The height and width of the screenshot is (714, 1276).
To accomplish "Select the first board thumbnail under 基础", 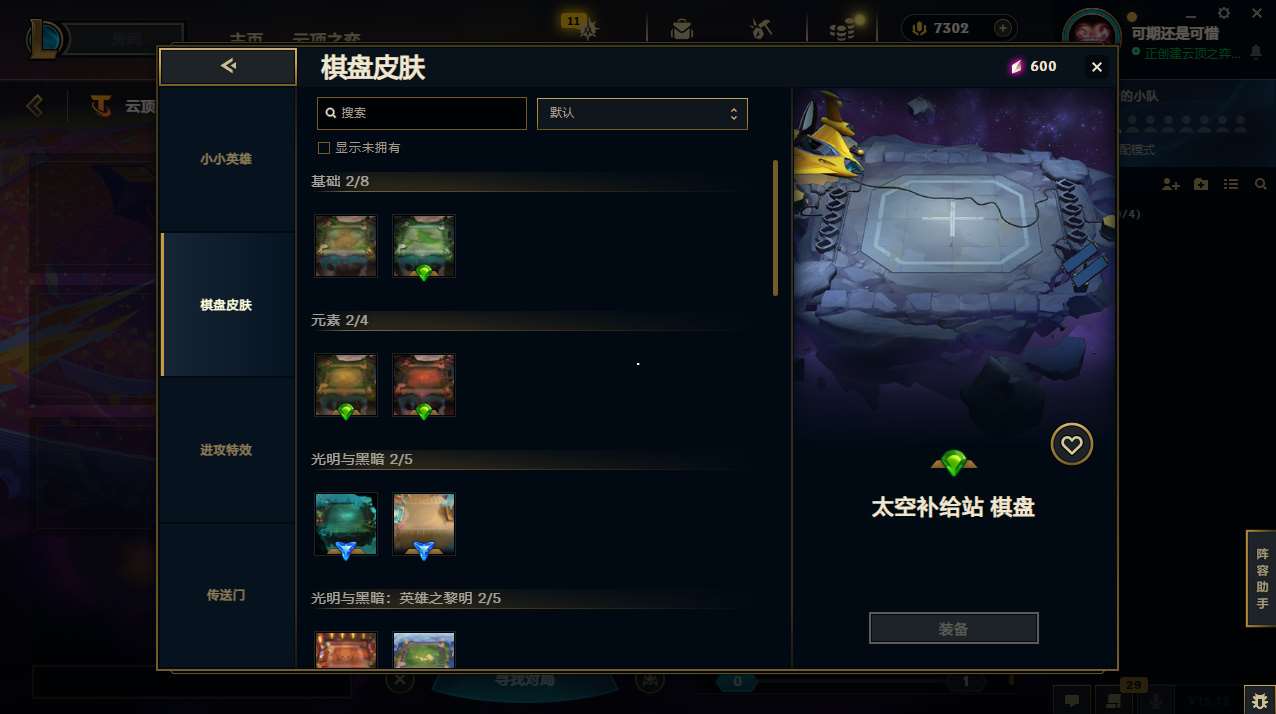I will [346, 246].
